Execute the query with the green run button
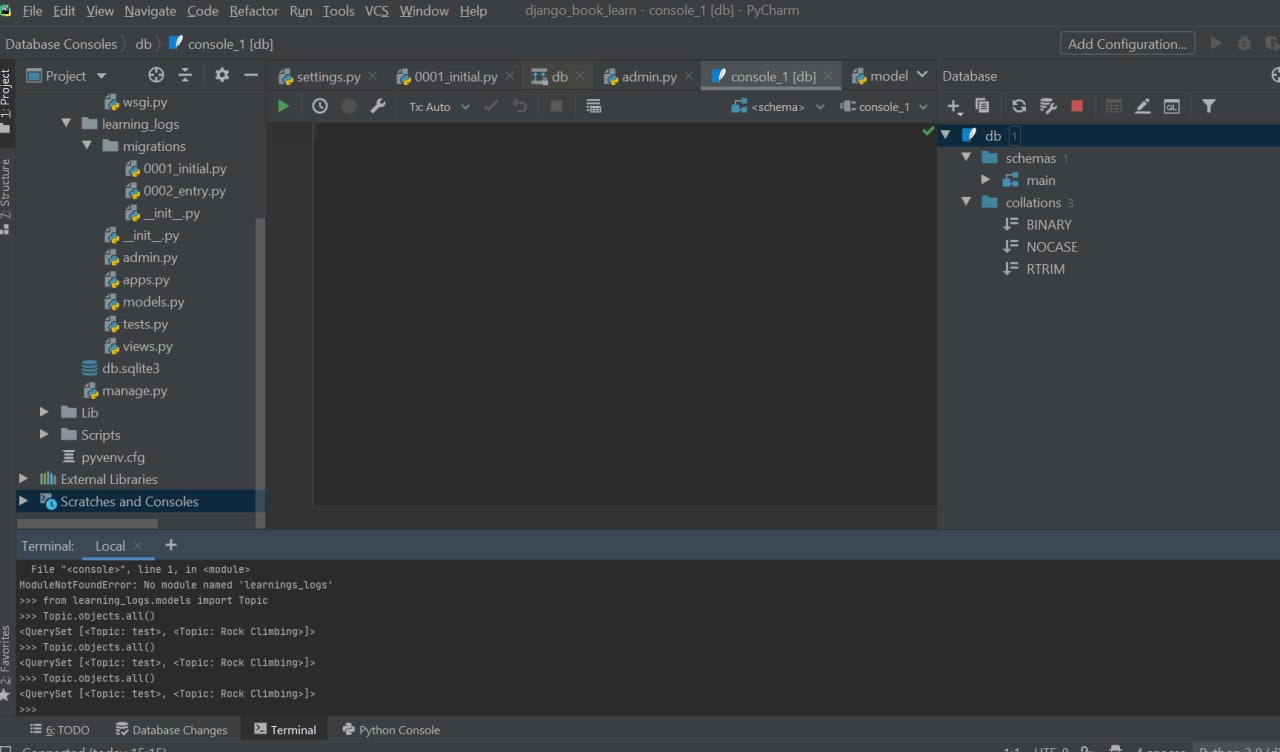The image size is (1280, 752). point(284,106)
